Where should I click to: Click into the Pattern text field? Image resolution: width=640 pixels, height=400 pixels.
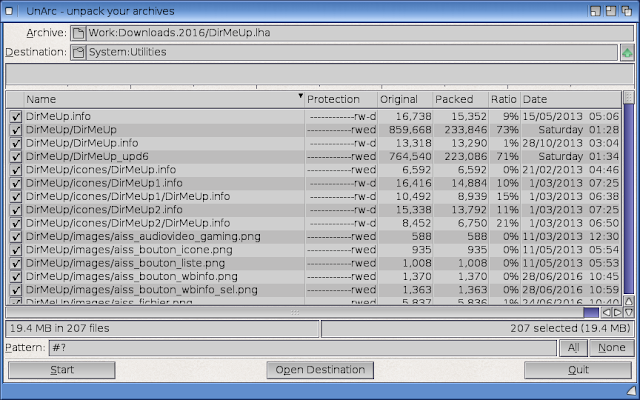(x=300, y=347)
